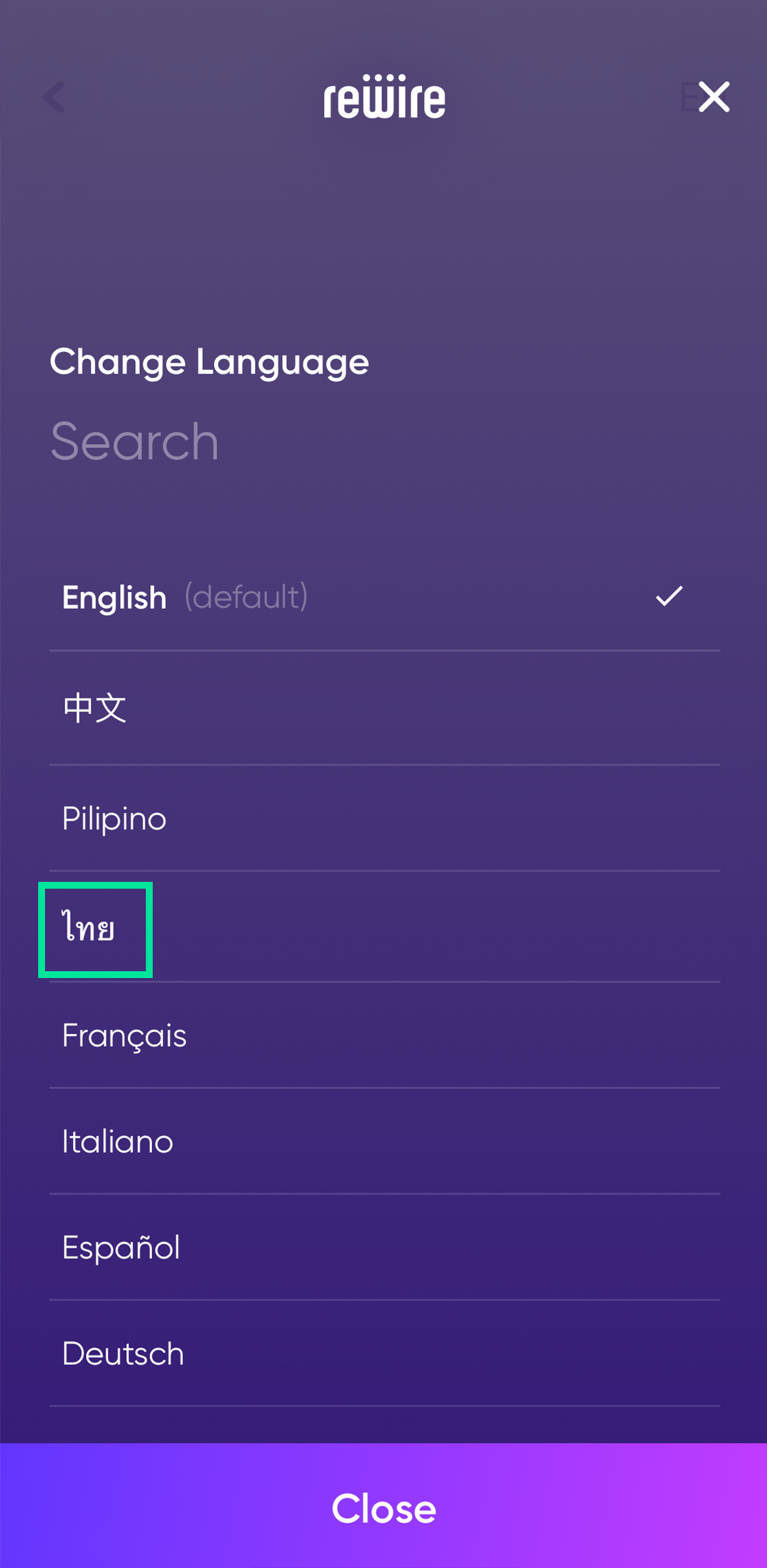Click the Change Language heading

tap(209, 361)
